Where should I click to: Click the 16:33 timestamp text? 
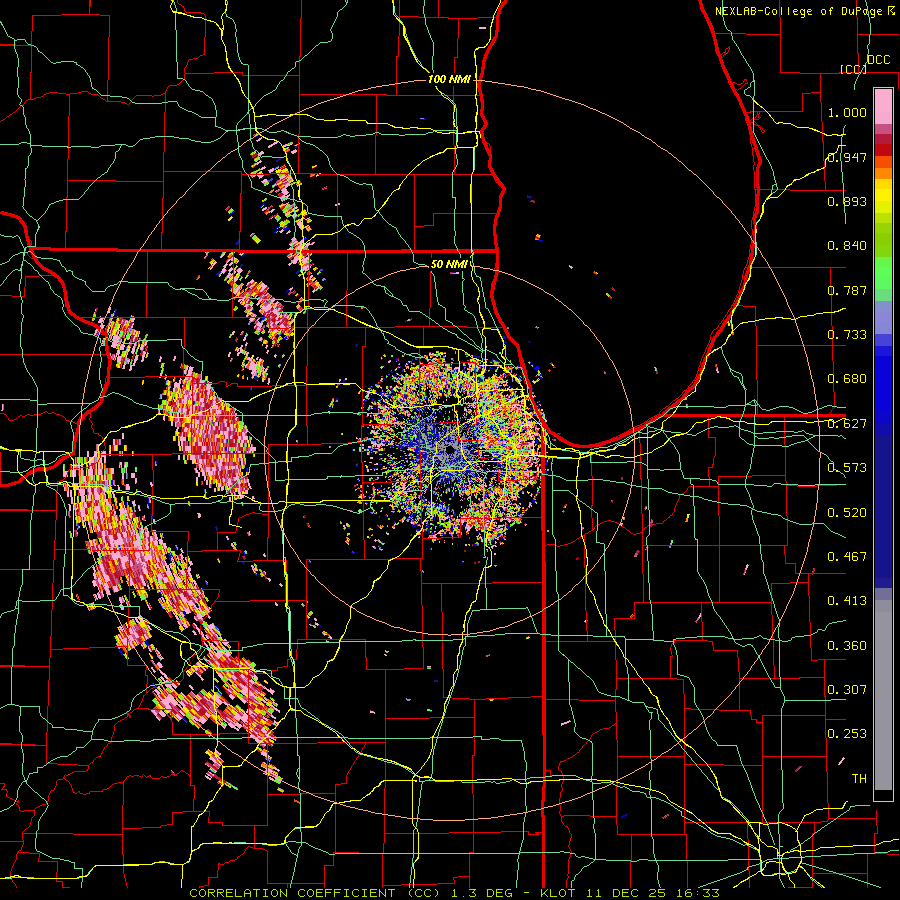pyautogui.click(x=696, y=893)
